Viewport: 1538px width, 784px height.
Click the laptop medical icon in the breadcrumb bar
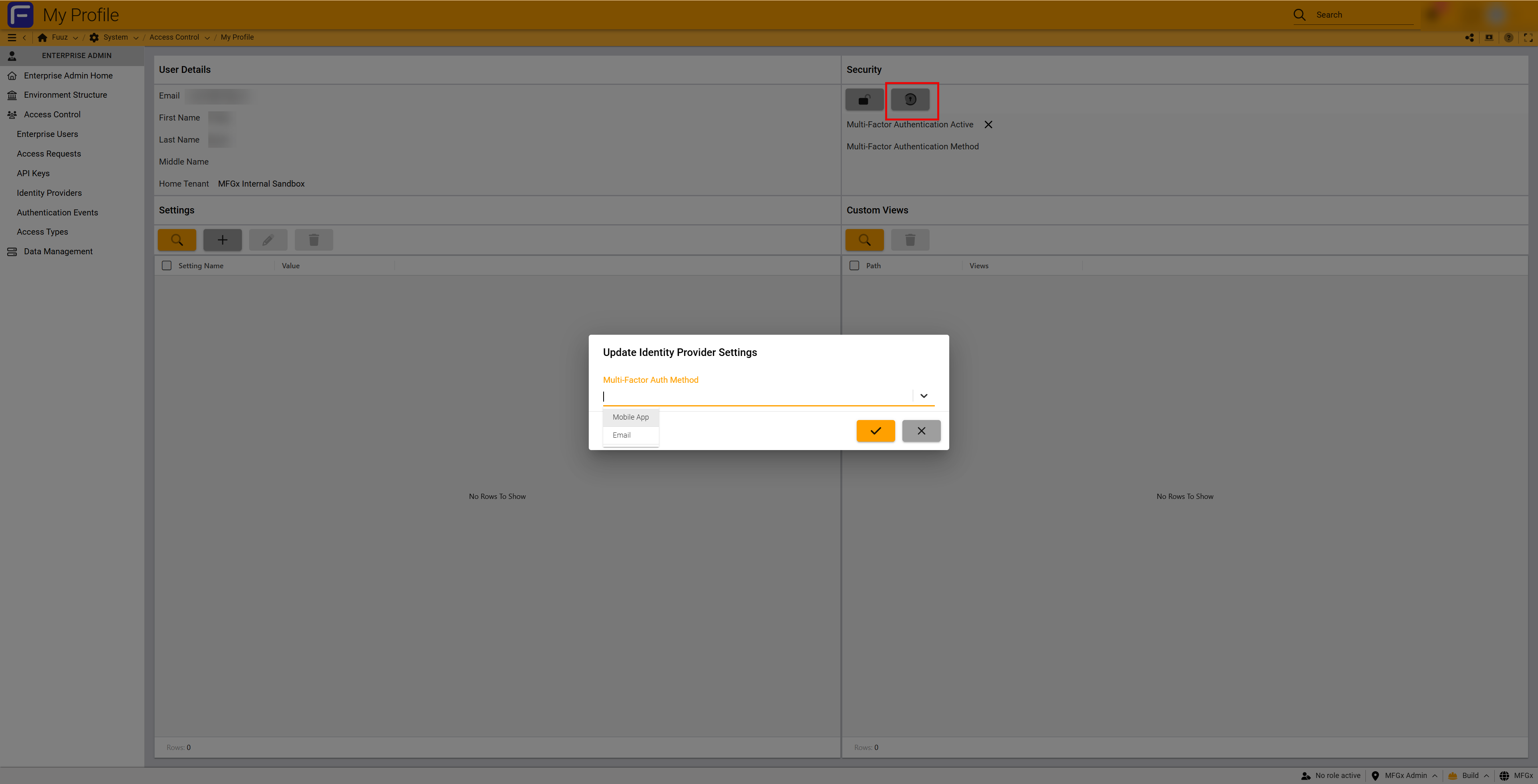1489,38
